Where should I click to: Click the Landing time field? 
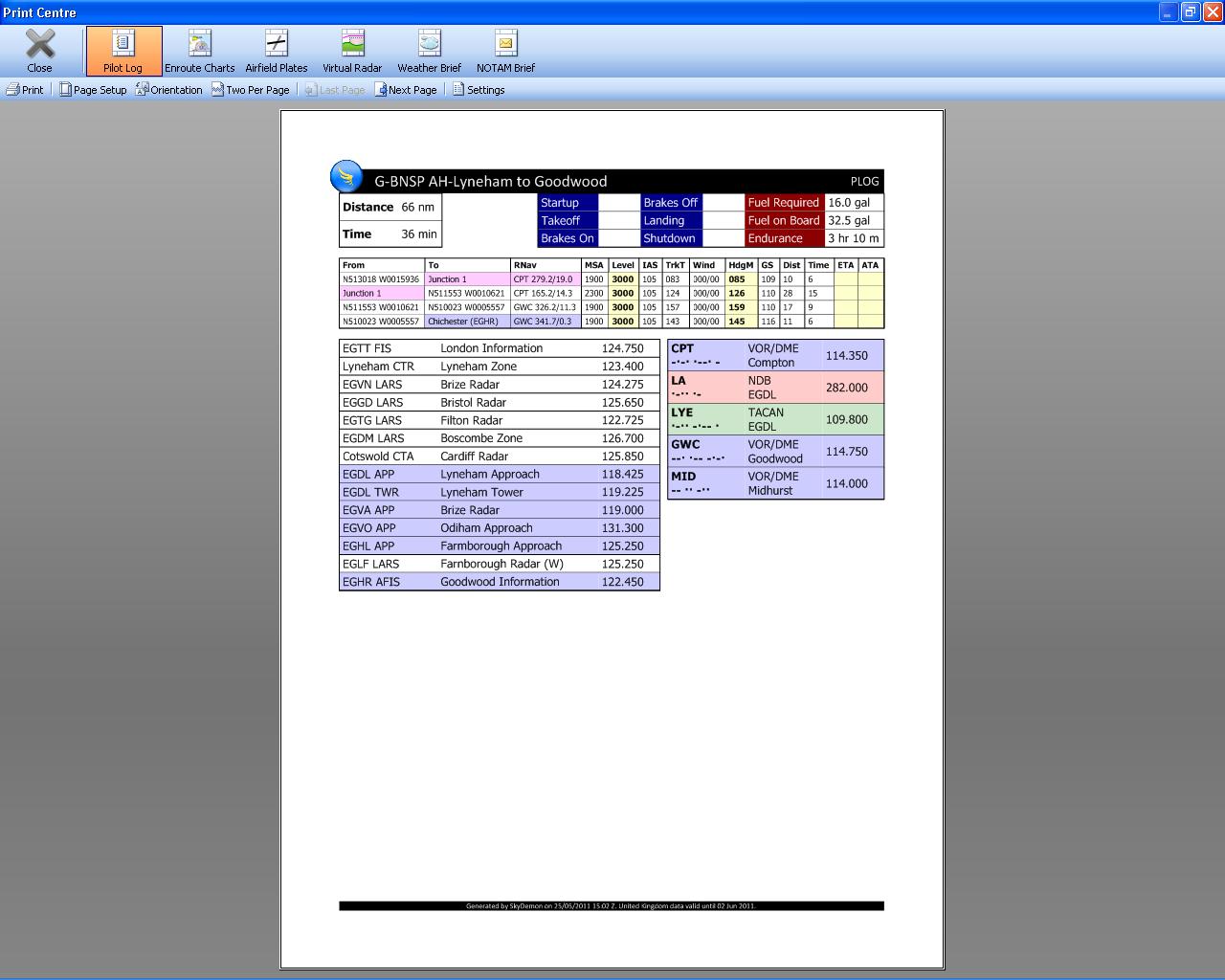[723, 221]
